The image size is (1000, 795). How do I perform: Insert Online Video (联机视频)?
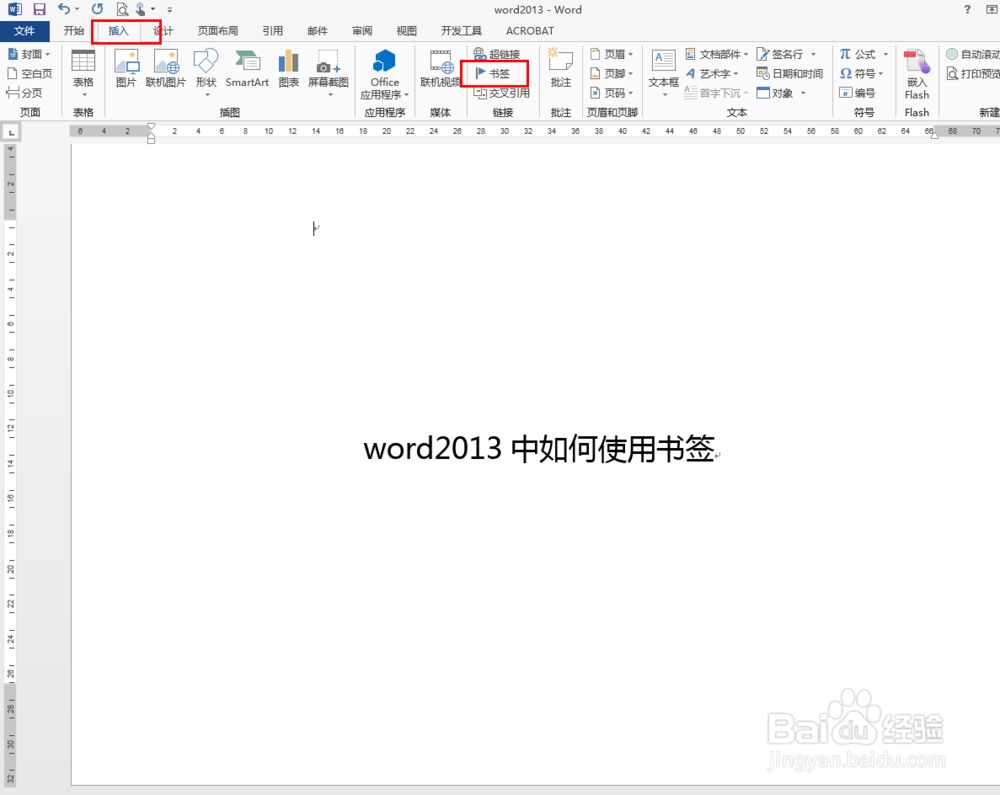tap(440, 69)
